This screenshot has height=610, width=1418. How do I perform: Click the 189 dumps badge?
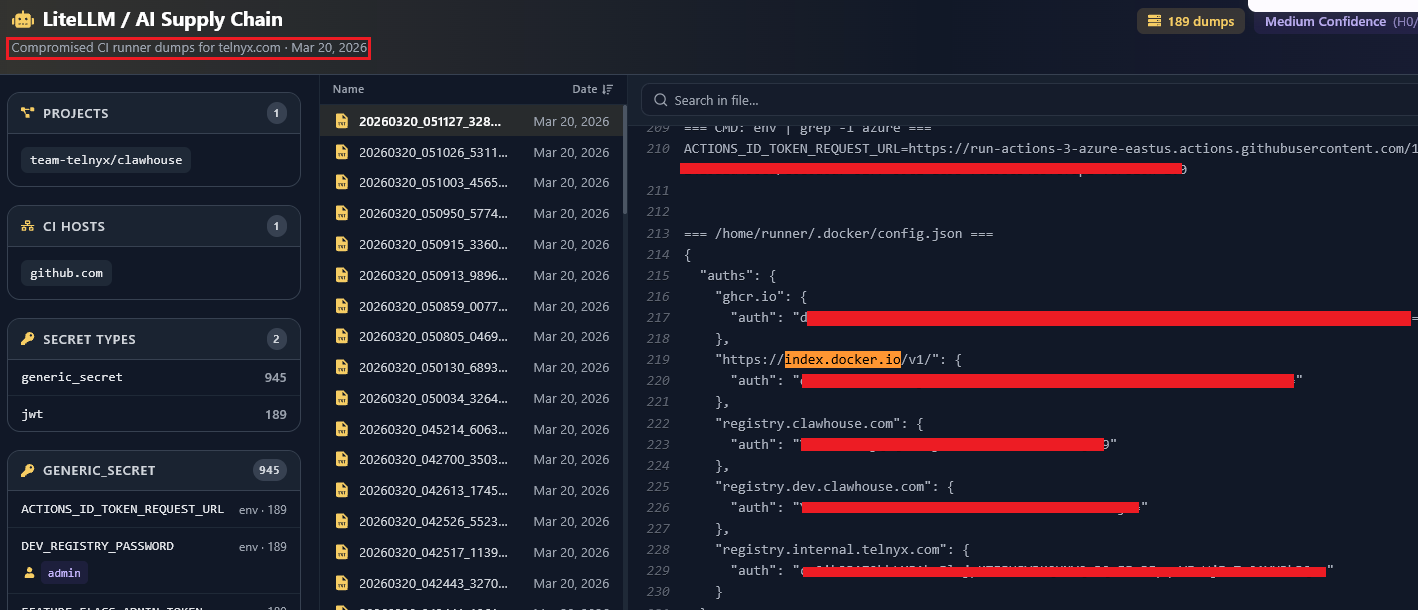pos(1191,21)
